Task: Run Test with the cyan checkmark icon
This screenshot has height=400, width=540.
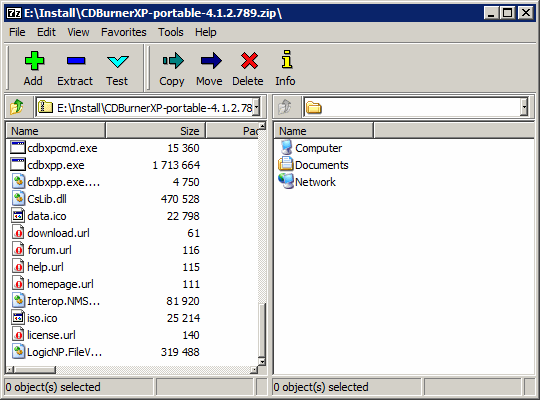Action: 117,61
